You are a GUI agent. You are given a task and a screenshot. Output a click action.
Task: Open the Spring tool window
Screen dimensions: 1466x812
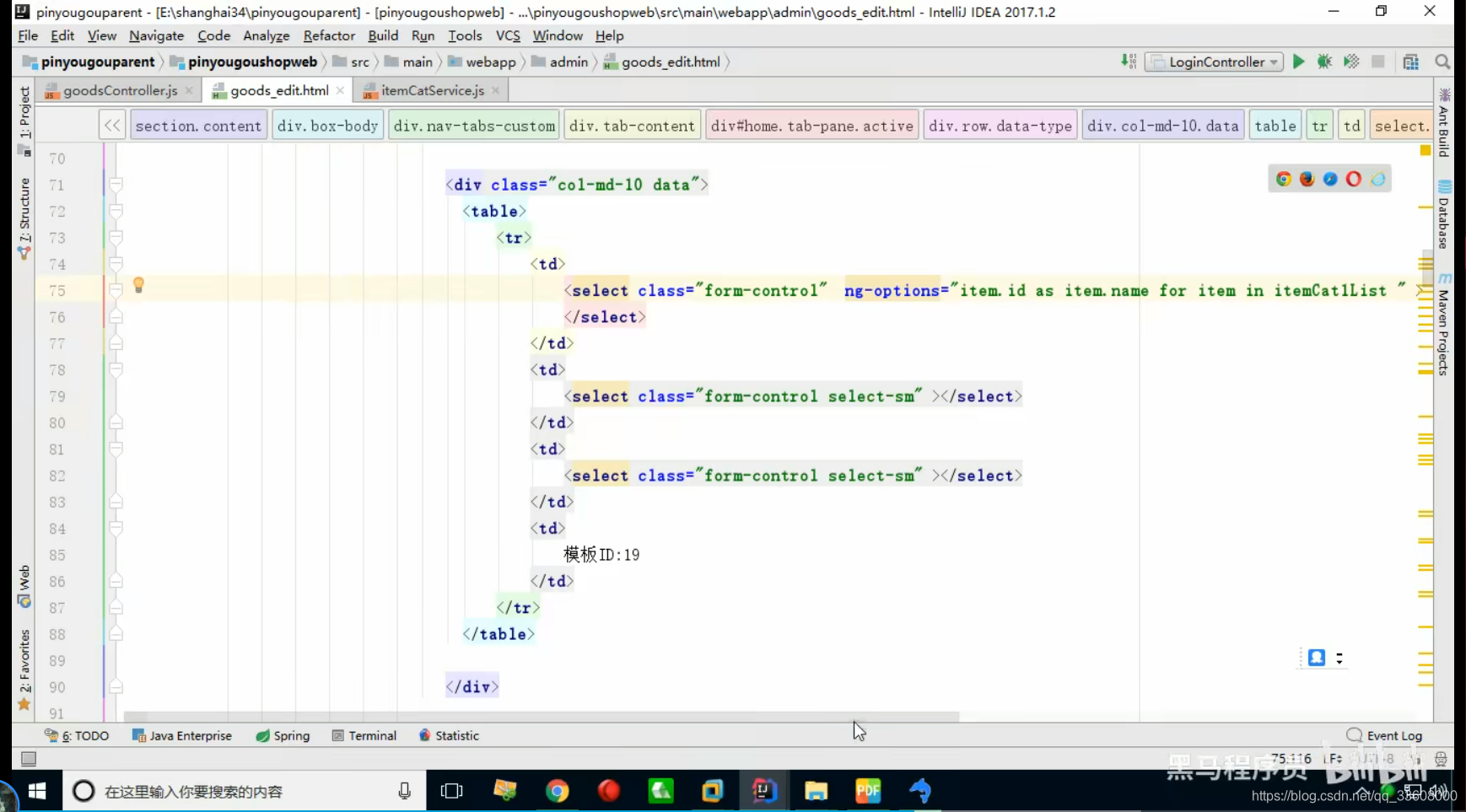point(283,735)
